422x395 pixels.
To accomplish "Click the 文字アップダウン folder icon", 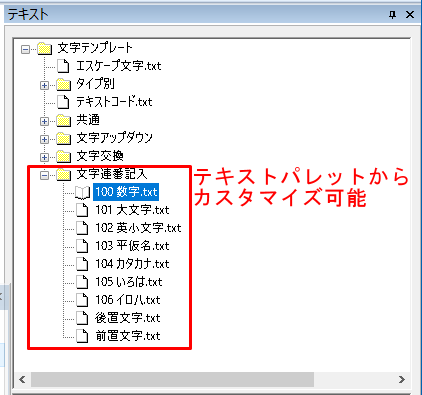I will [63, 139].
